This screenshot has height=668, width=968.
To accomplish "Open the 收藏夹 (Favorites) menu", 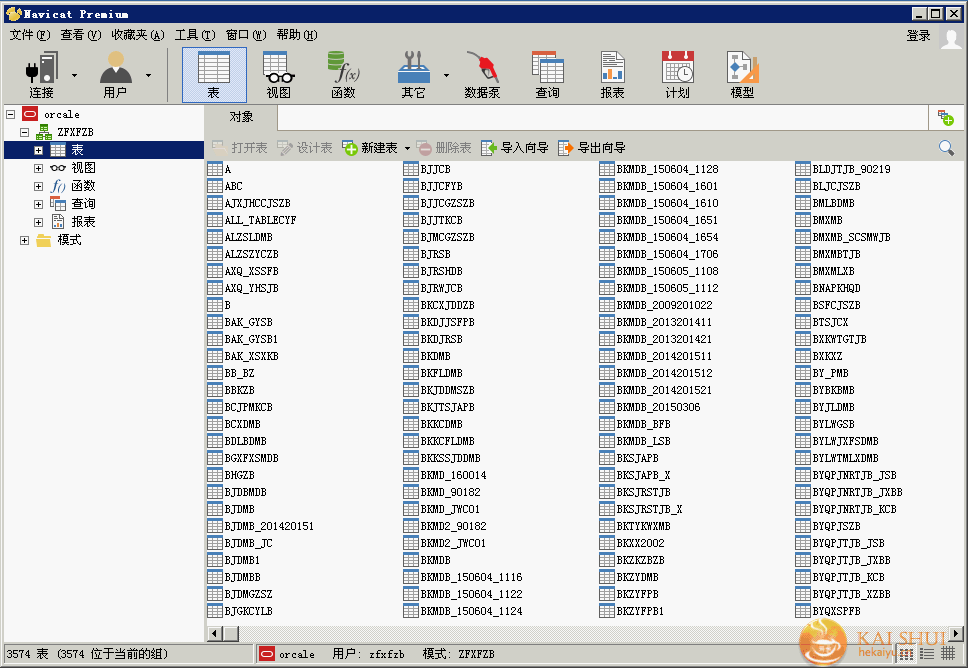I will click(138, 35).
